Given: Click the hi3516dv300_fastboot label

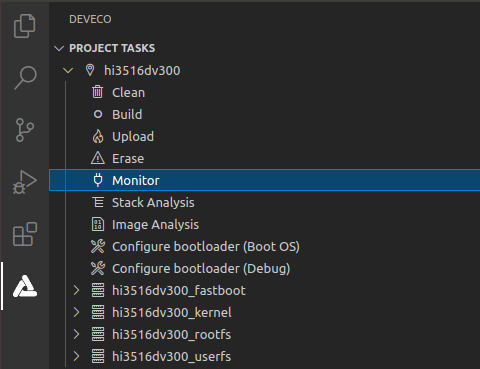Looking at the screenshot, I should [179, 291].
